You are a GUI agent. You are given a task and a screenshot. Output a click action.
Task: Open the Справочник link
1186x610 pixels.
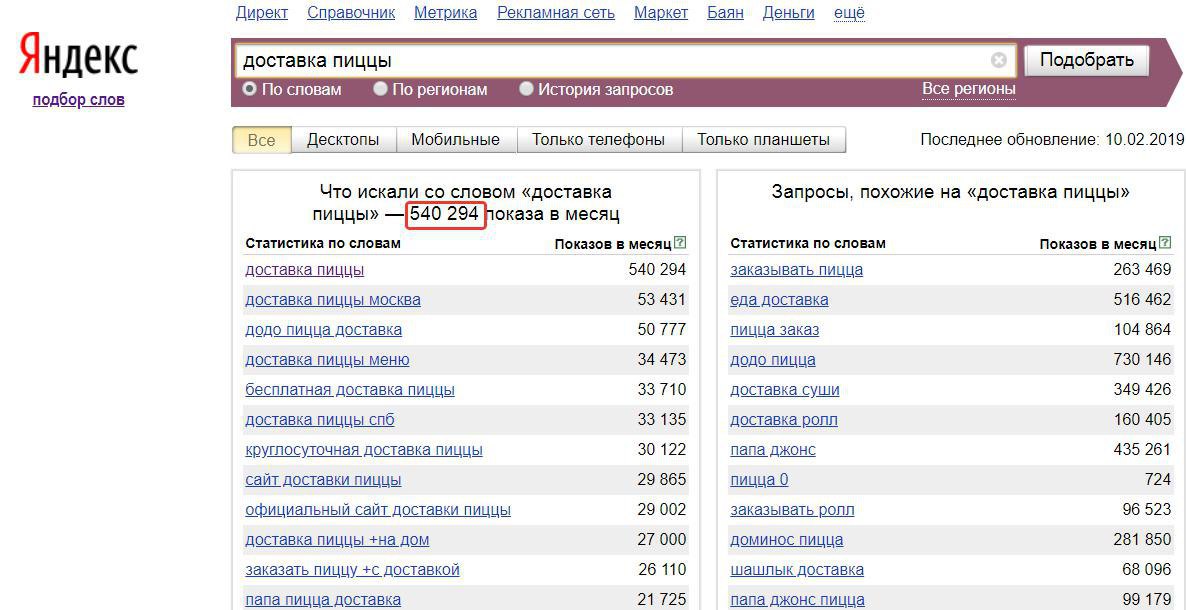[x=351, y=13]
